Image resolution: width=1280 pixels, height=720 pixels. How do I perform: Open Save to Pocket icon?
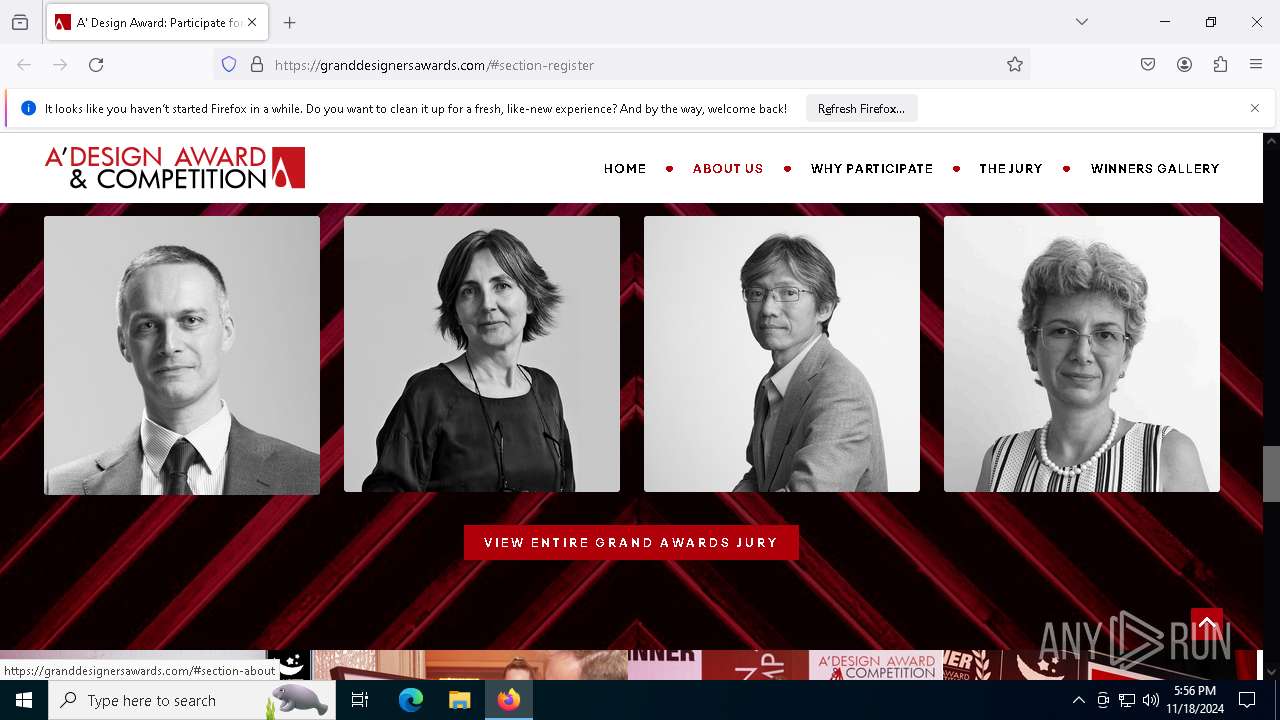tap(1148, 65)
